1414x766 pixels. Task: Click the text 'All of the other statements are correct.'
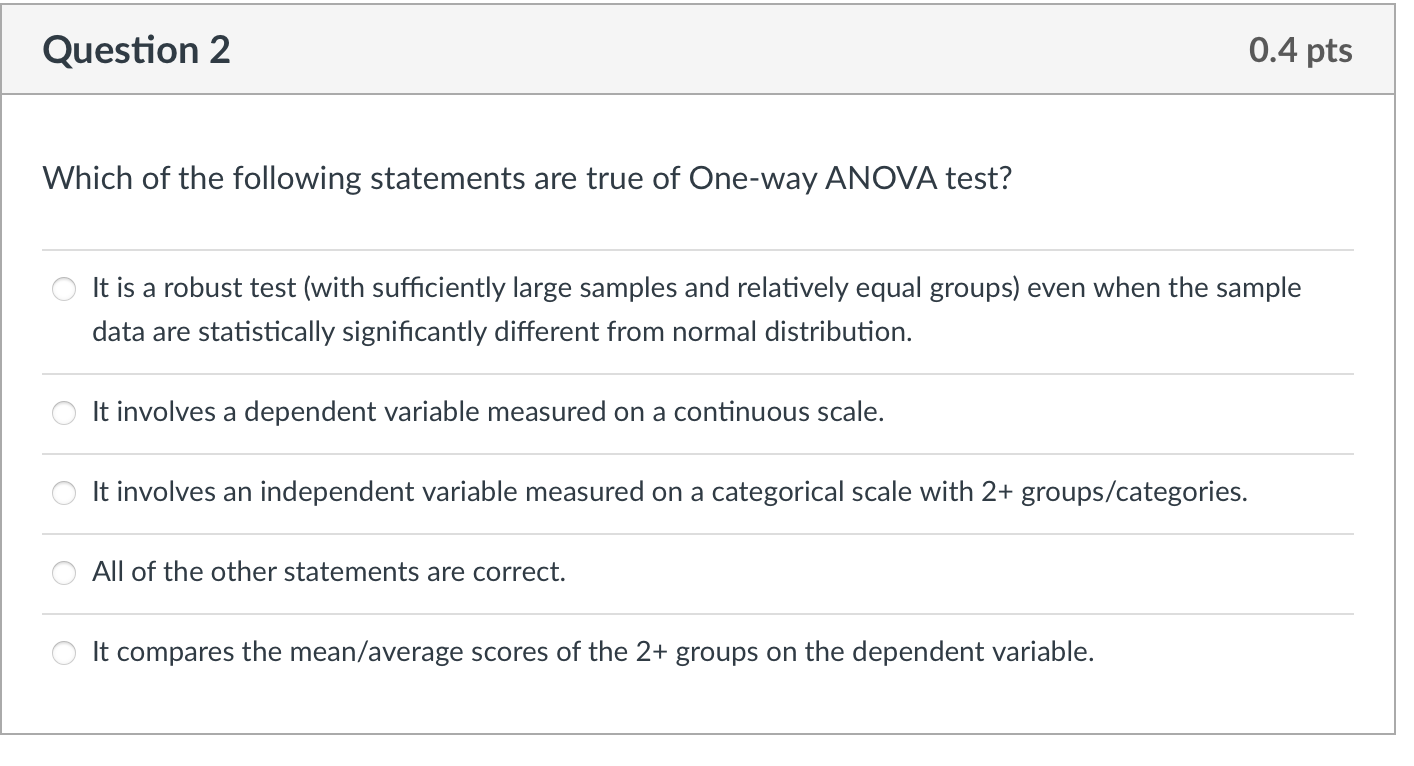point(329,572)
